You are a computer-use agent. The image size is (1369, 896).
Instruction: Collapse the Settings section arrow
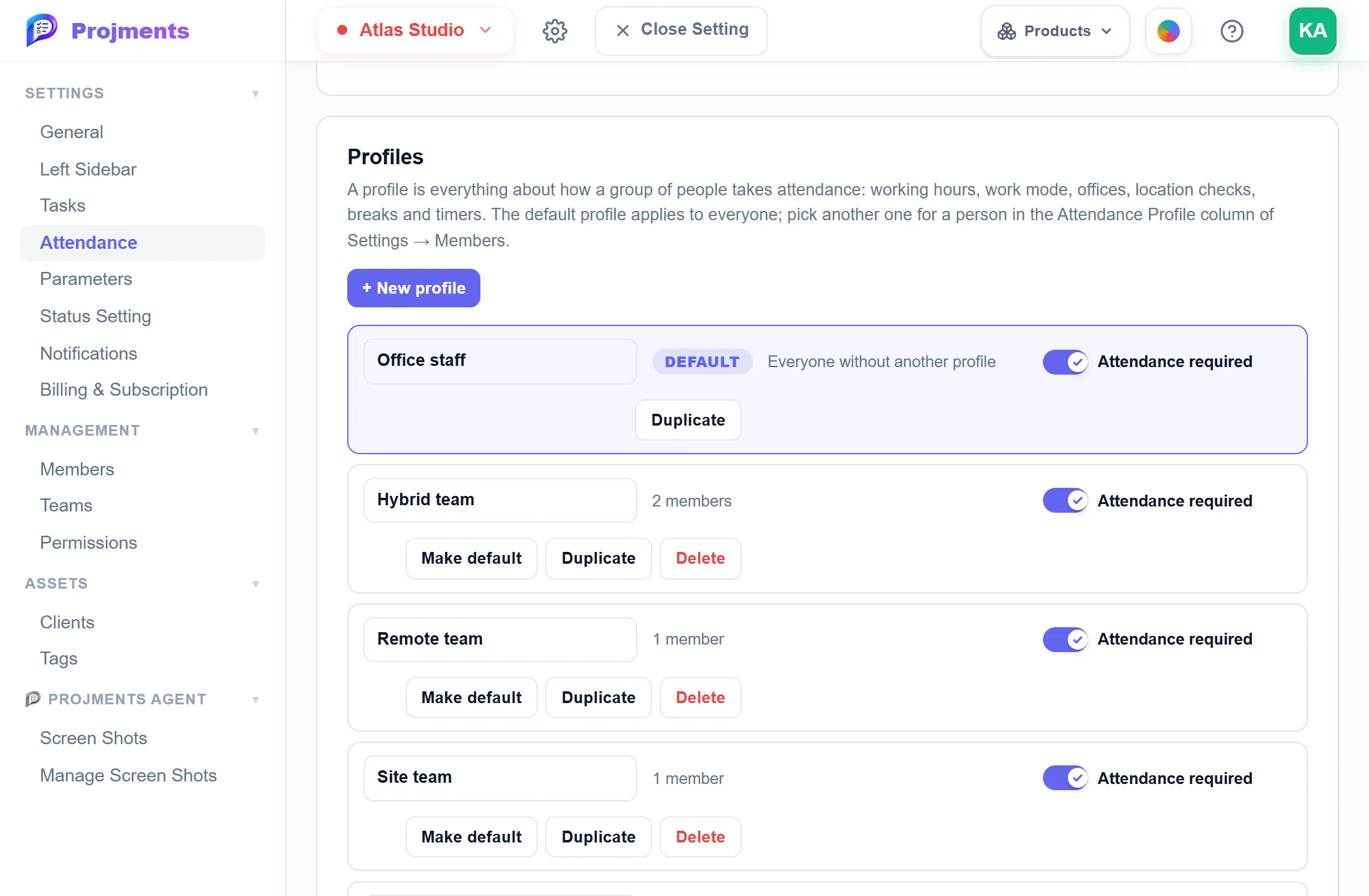coord(255,93)
